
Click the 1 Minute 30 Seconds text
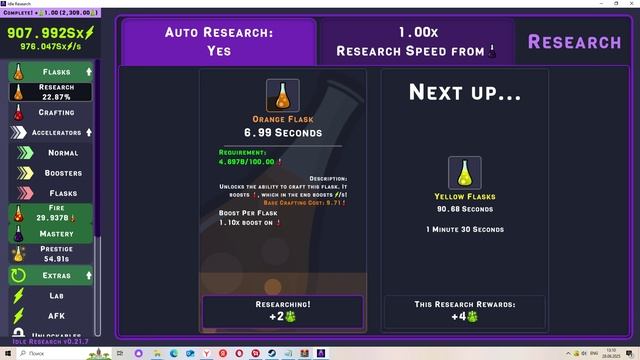(464, 229)
